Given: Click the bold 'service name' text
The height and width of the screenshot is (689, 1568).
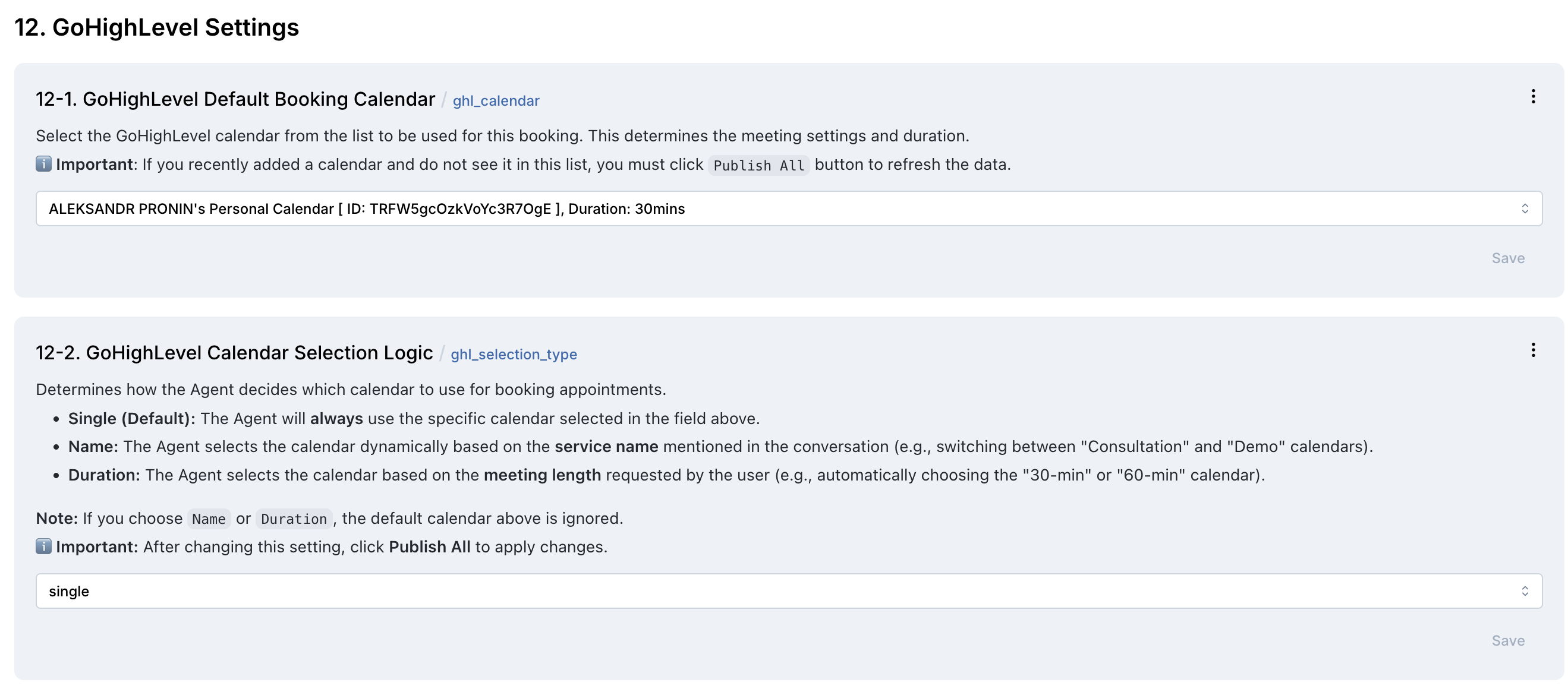Looking at the screenshot, I should (606, 446).
